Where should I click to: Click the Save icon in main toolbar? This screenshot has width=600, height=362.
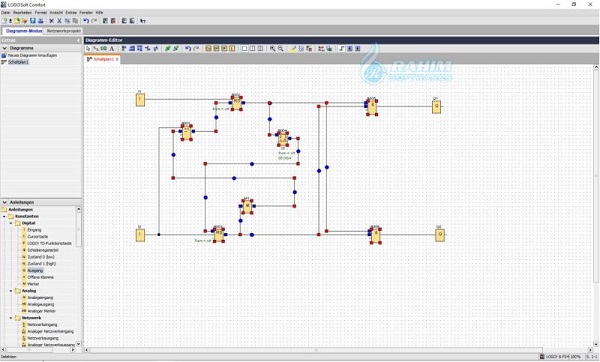[x=33, y=21]
